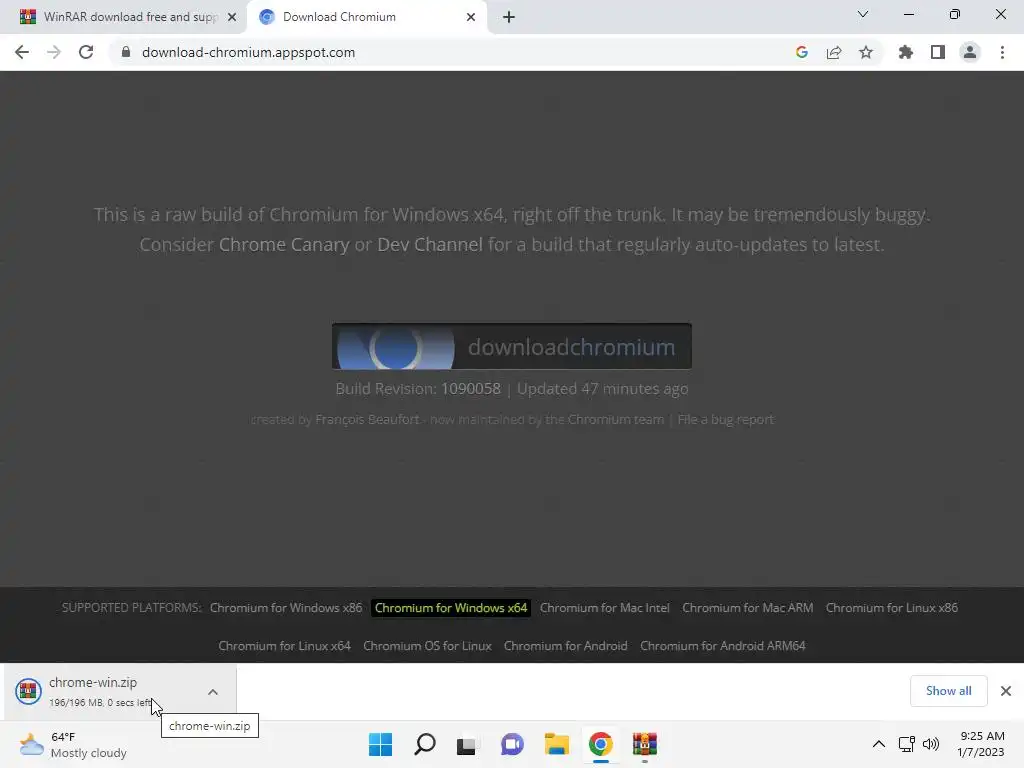Click Chrome icon on taskbar
This screenshot has height=768, width=1024.
(x=601, y=744)
